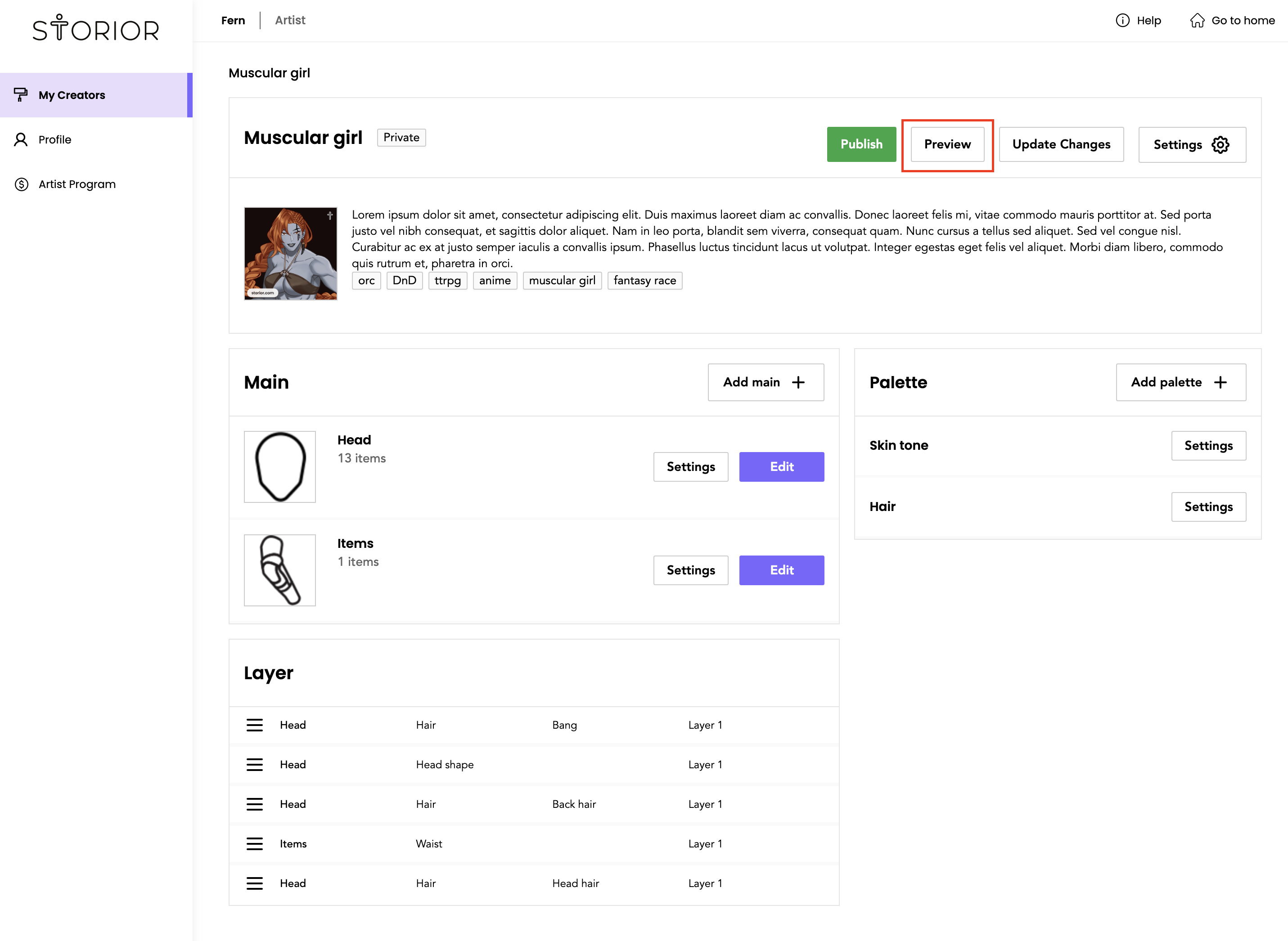Click the drag handle for Waist layer

[254, 843]
